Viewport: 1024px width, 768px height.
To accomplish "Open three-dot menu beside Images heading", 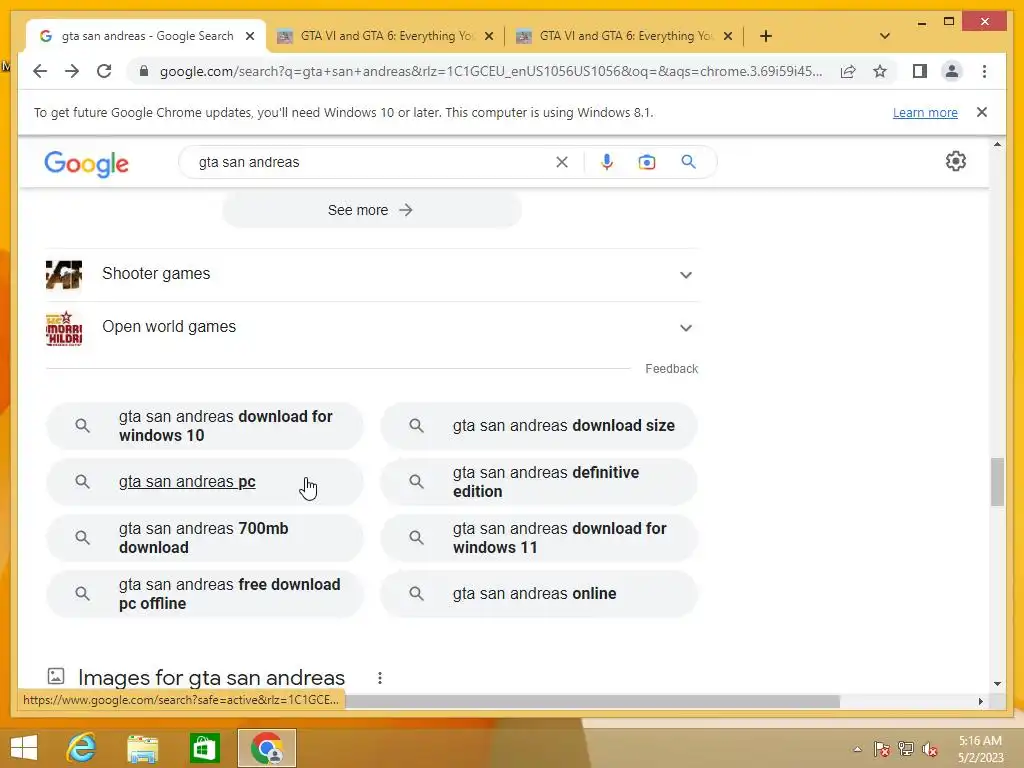I will pyautogui.click(x=379, y=678).
